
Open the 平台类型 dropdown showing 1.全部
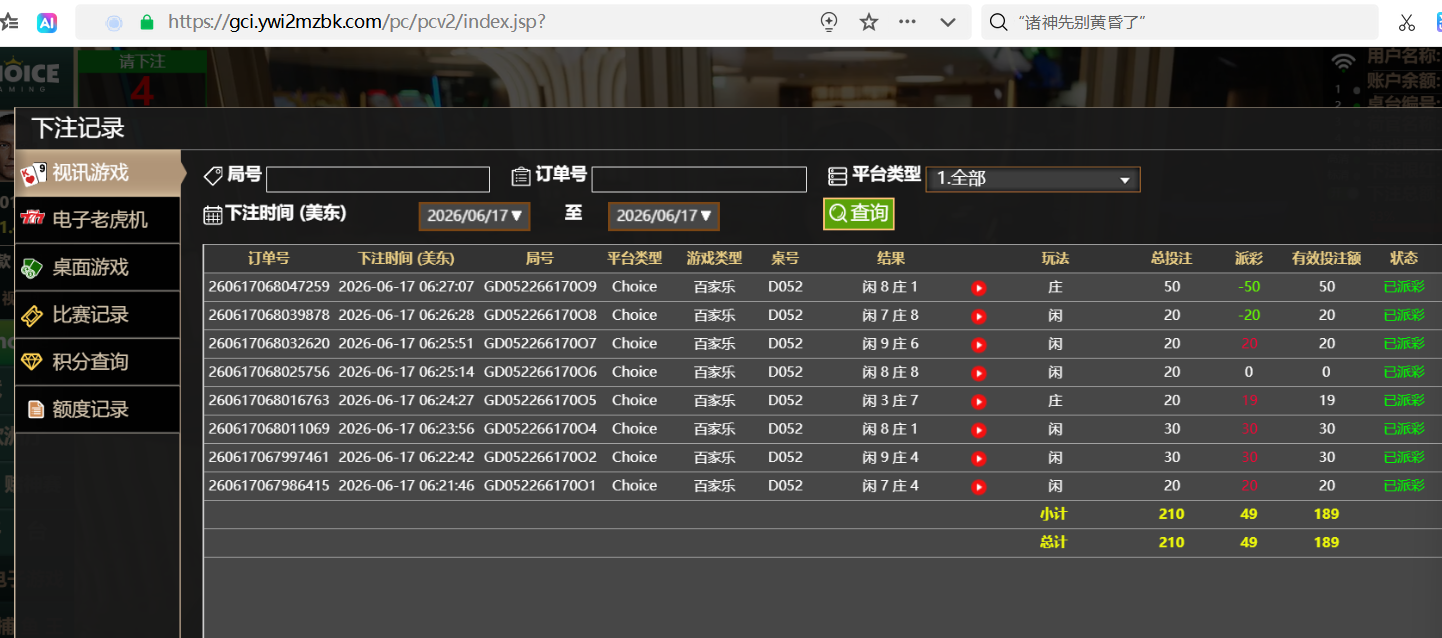tap(1033, 179)
